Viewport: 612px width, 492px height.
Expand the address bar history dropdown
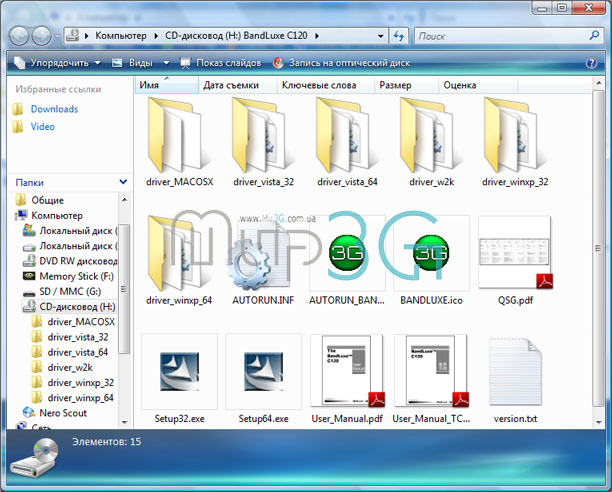[x=381, y=36]
